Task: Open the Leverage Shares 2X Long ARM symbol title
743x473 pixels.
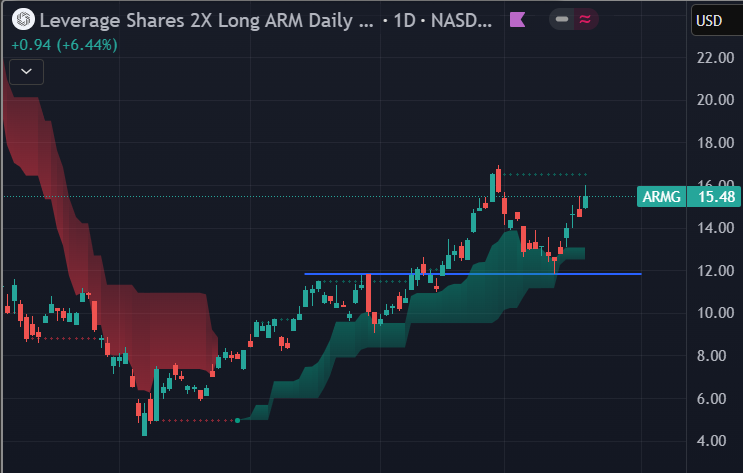Action: pyautogui.click(x=207, y=20)
